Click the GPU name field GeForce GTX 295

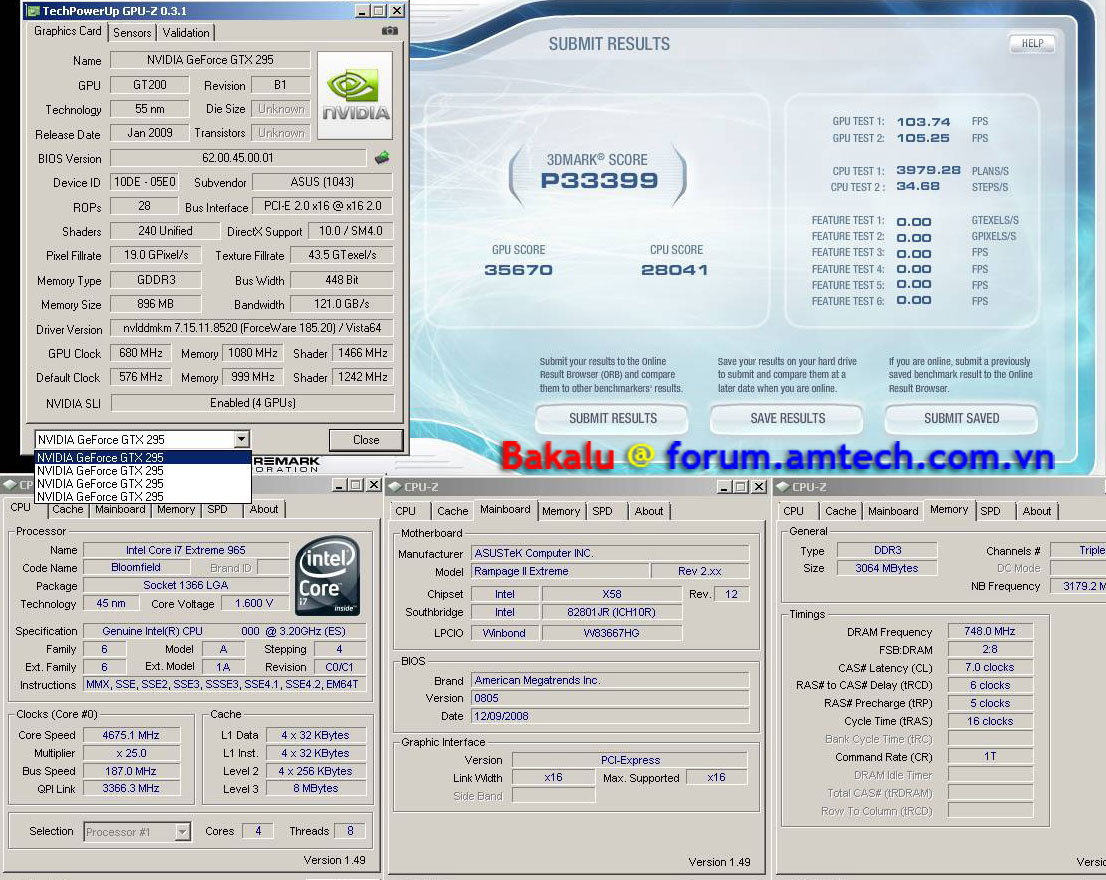(210, 60)
